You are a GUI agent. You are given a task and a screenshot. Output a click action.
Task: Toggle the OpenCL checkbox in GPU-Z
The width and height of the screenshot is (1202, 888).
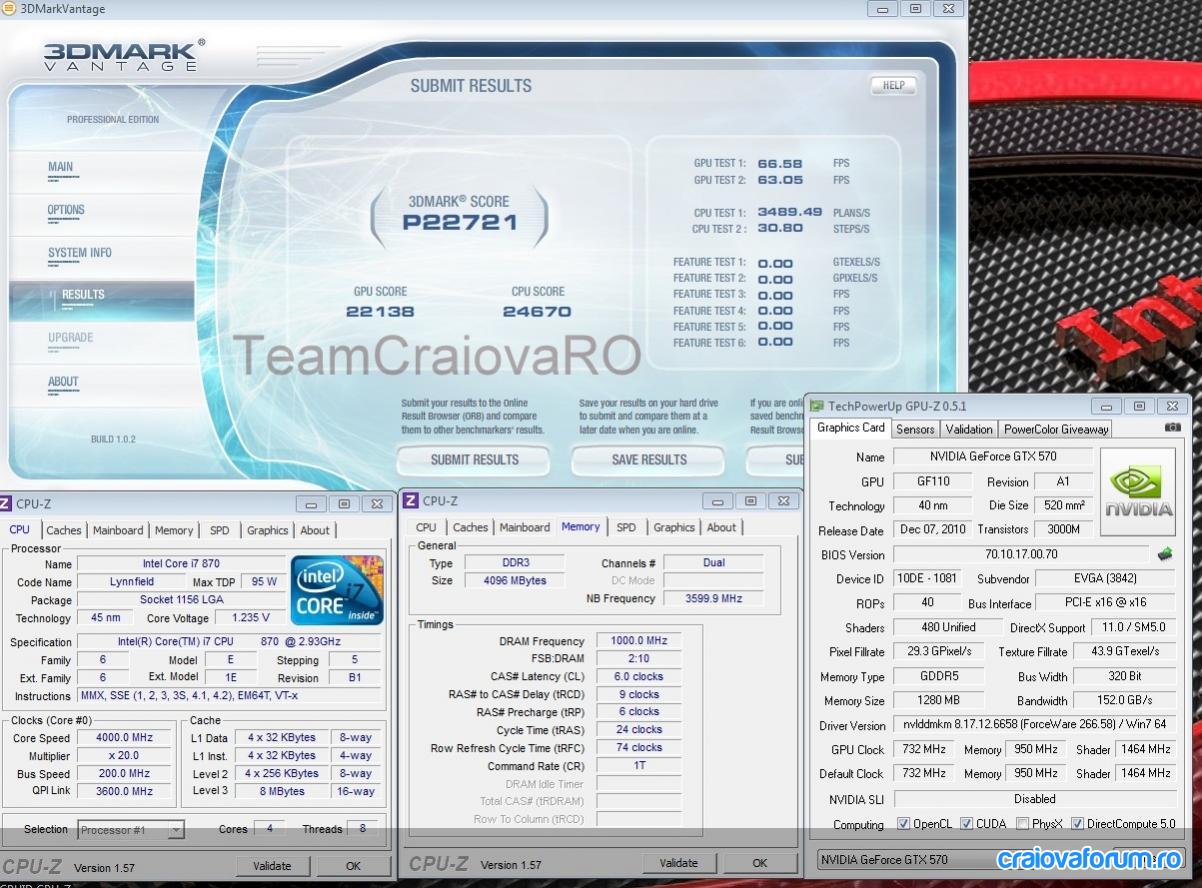pos(904,824)
